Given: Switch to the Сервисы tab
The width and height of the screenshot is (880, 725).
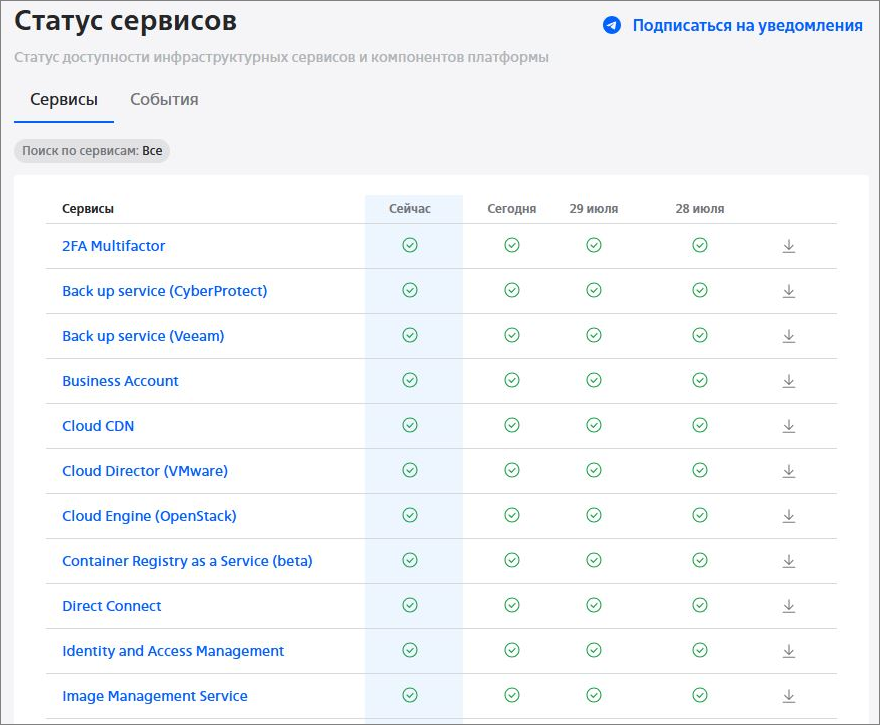Looking at the screenshot, I should (x=64, y=99).
